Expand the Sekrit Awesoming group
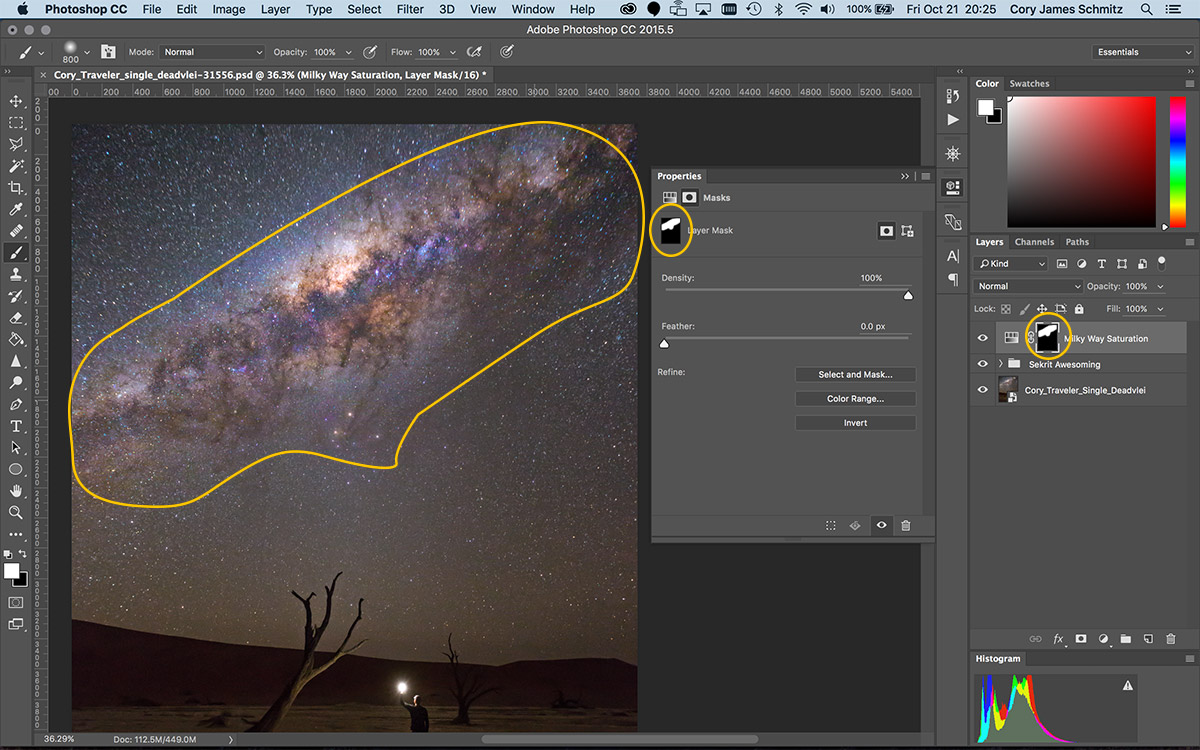 (x=1000, y=364)
